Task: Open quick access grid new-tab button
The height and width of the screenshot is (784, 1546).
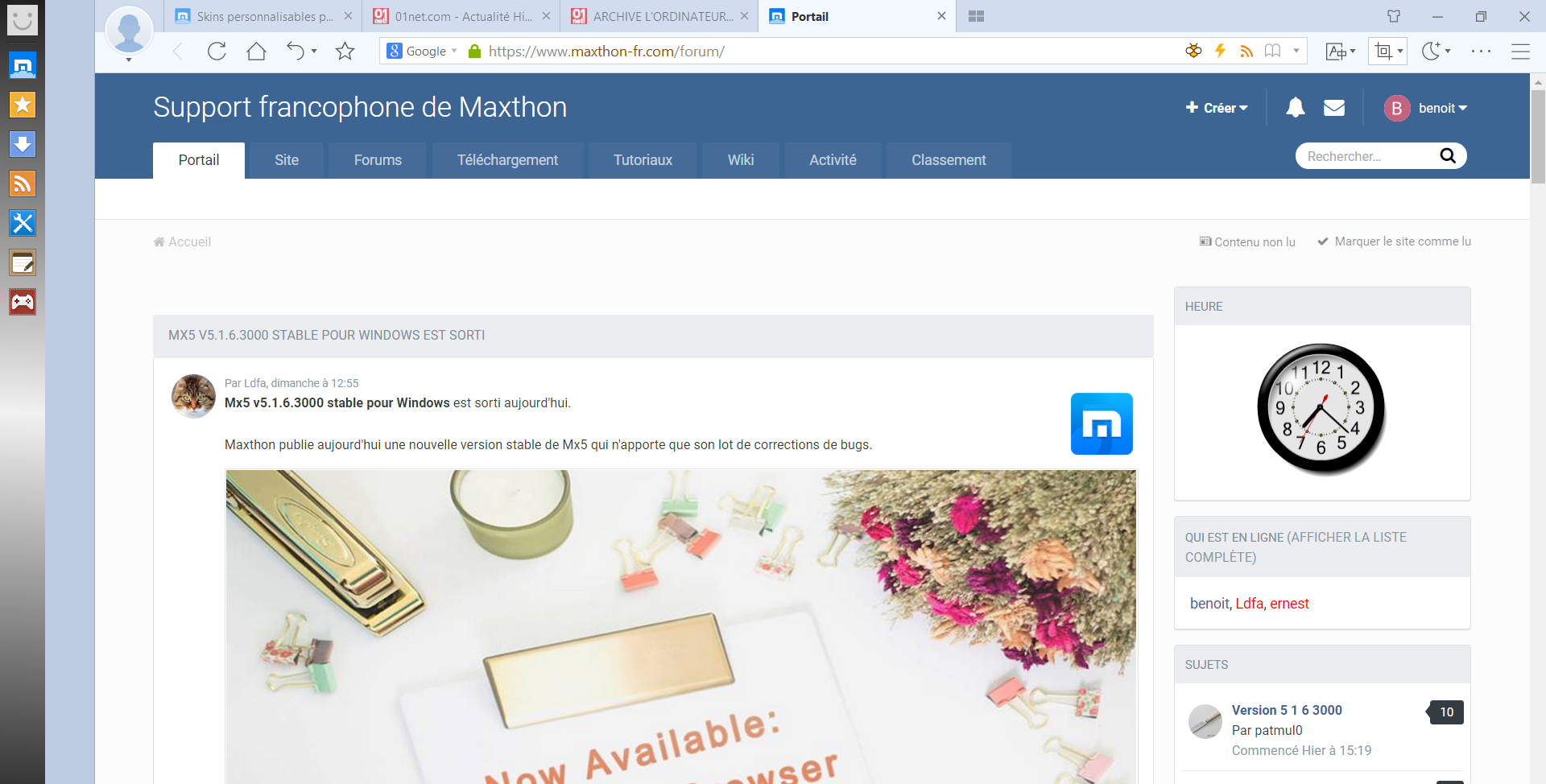Action: click(x=976, y=16)
